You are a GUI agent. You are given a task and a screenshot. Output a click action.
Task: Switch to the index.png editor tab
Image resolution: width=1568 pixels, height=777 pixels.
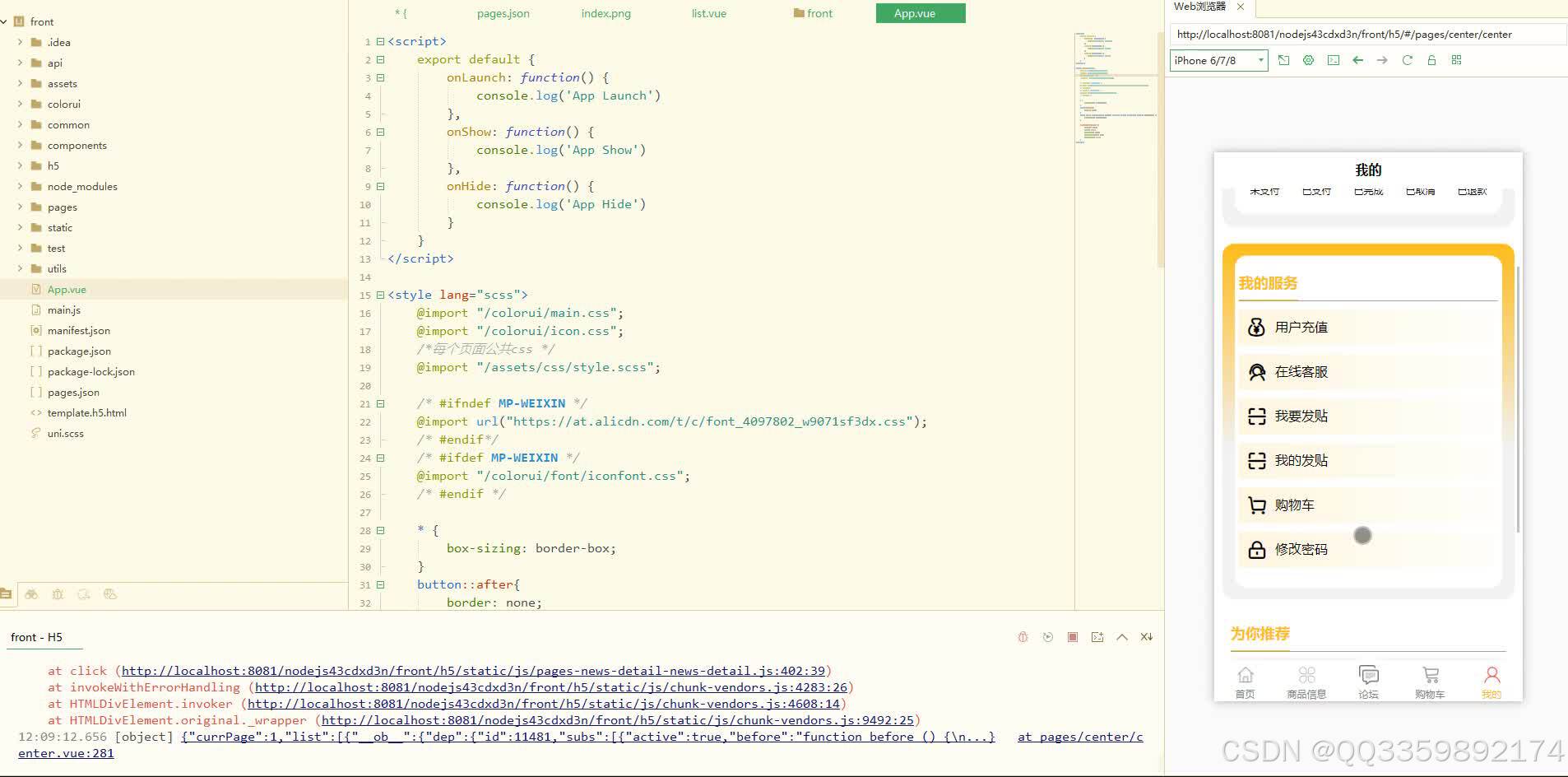(605, 13)
